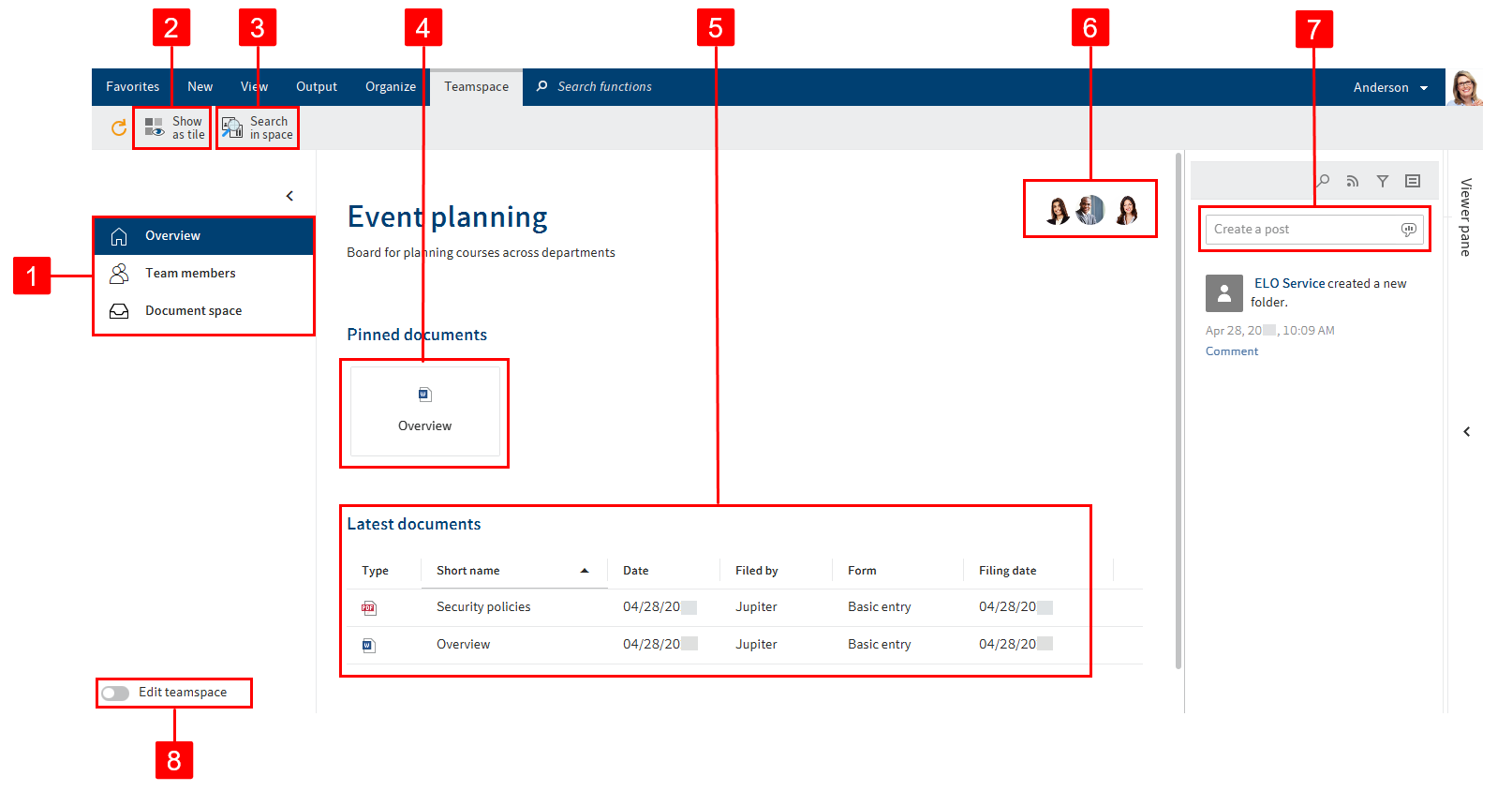
Task: Click the feed subscription RSS icon
Action: [1353, 182]
